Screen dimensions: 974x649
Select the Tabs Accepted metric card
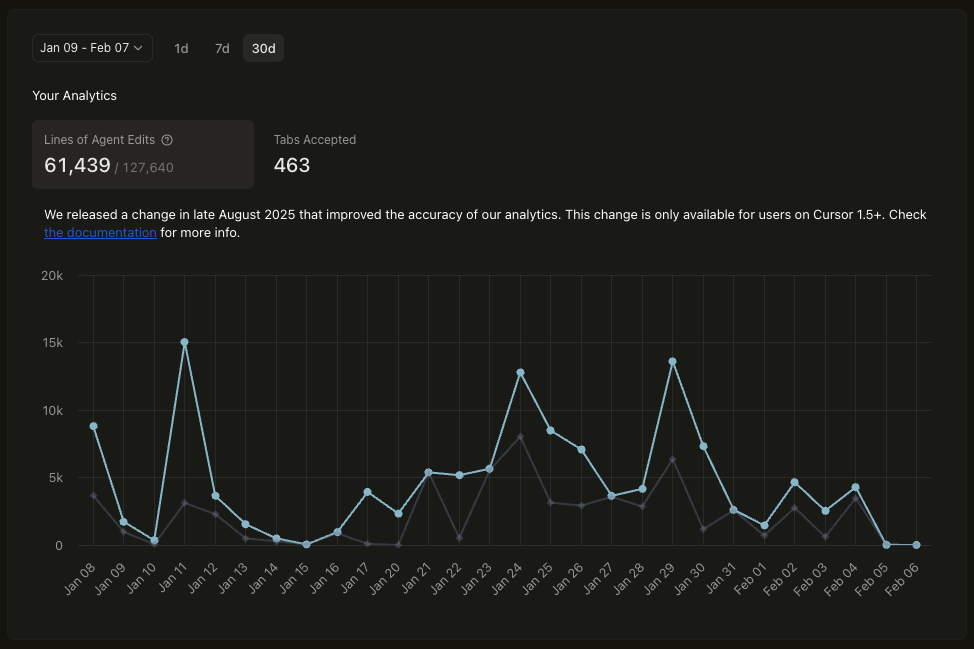pos(315,154)
